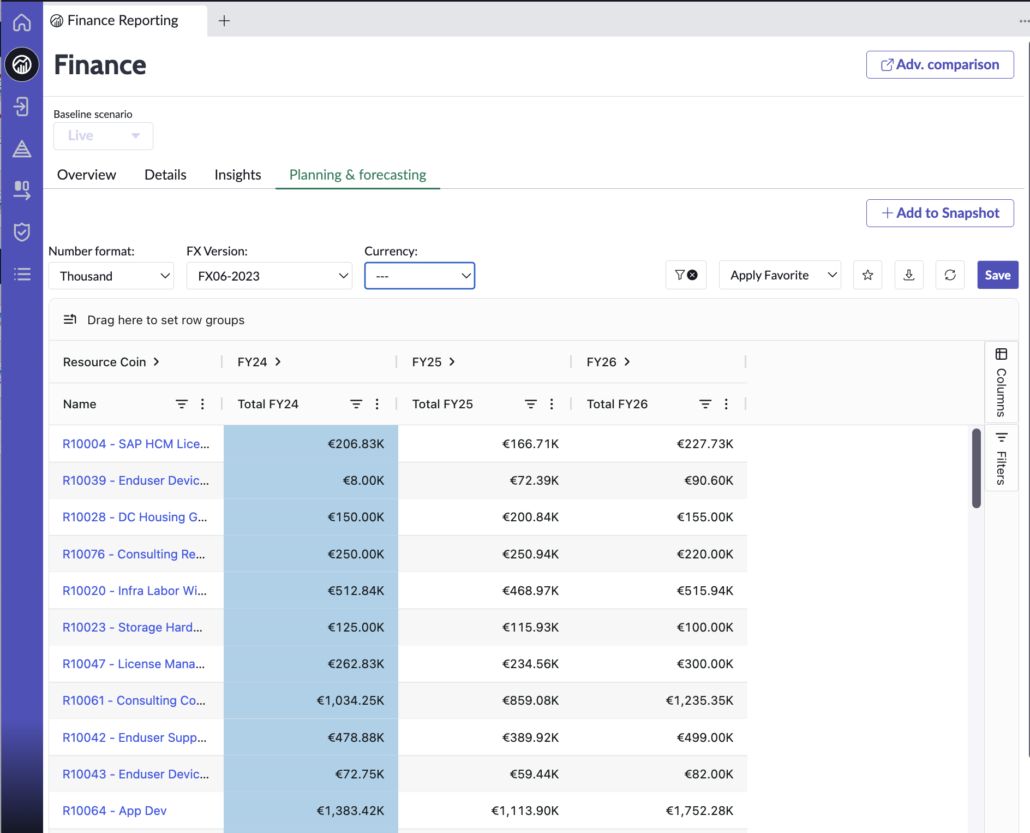
Task: Switch to the Overview tab
Action: pyautogui.click(x=86, y=175)
